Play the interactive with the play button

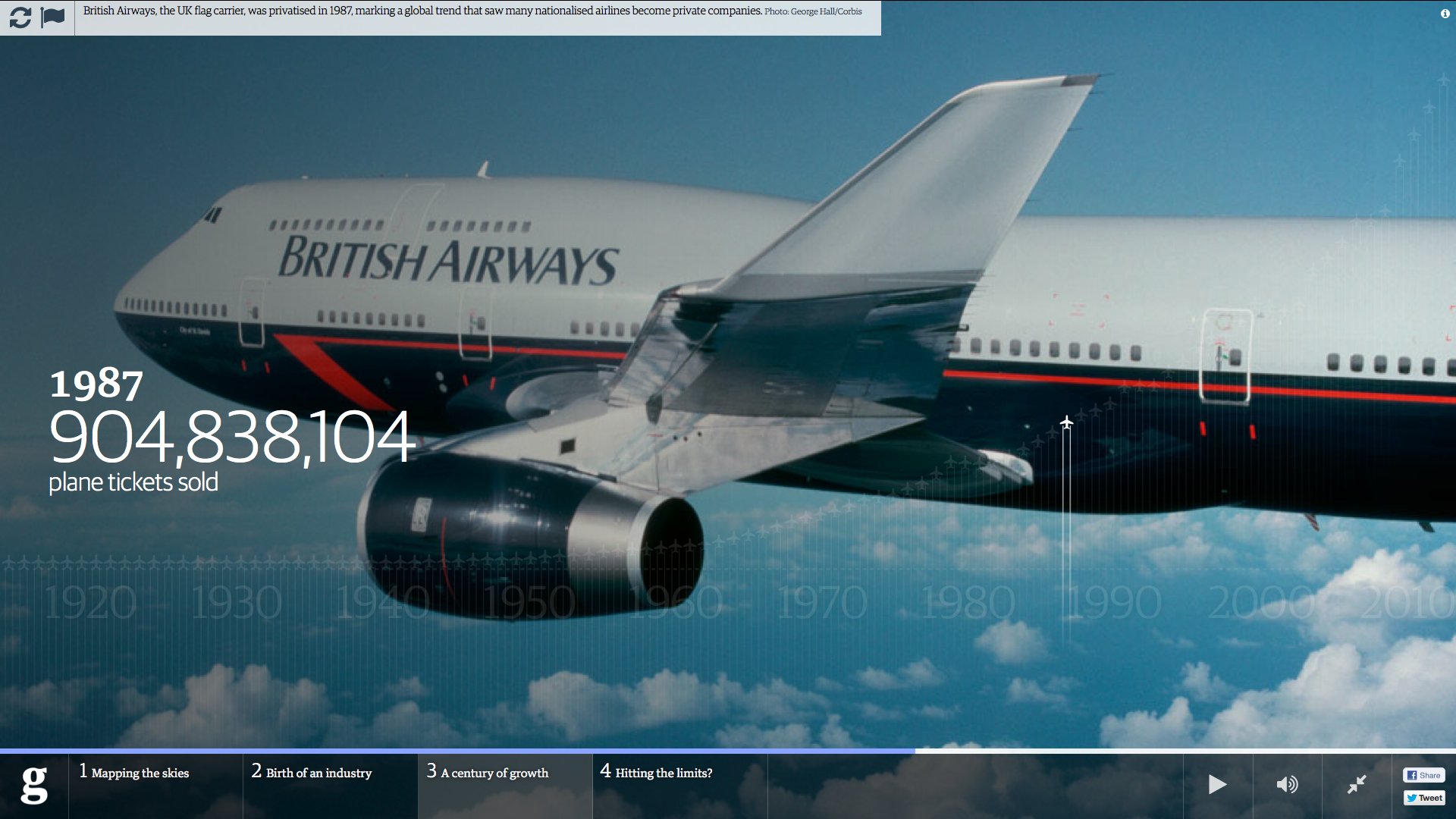(1217, 785)
